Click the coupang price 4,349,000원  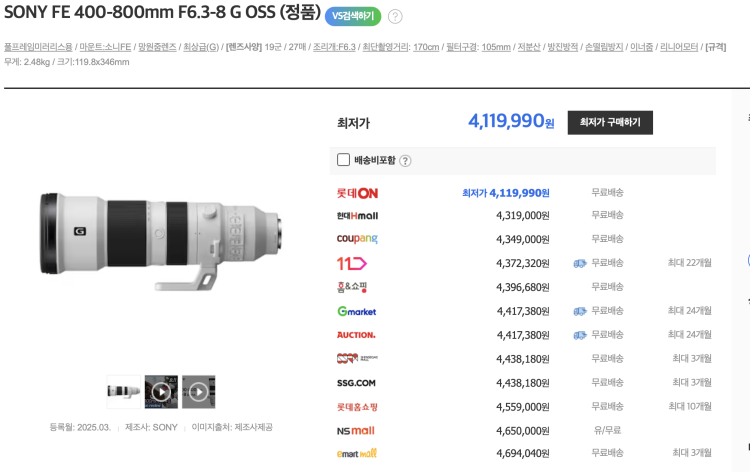point(523,239)
